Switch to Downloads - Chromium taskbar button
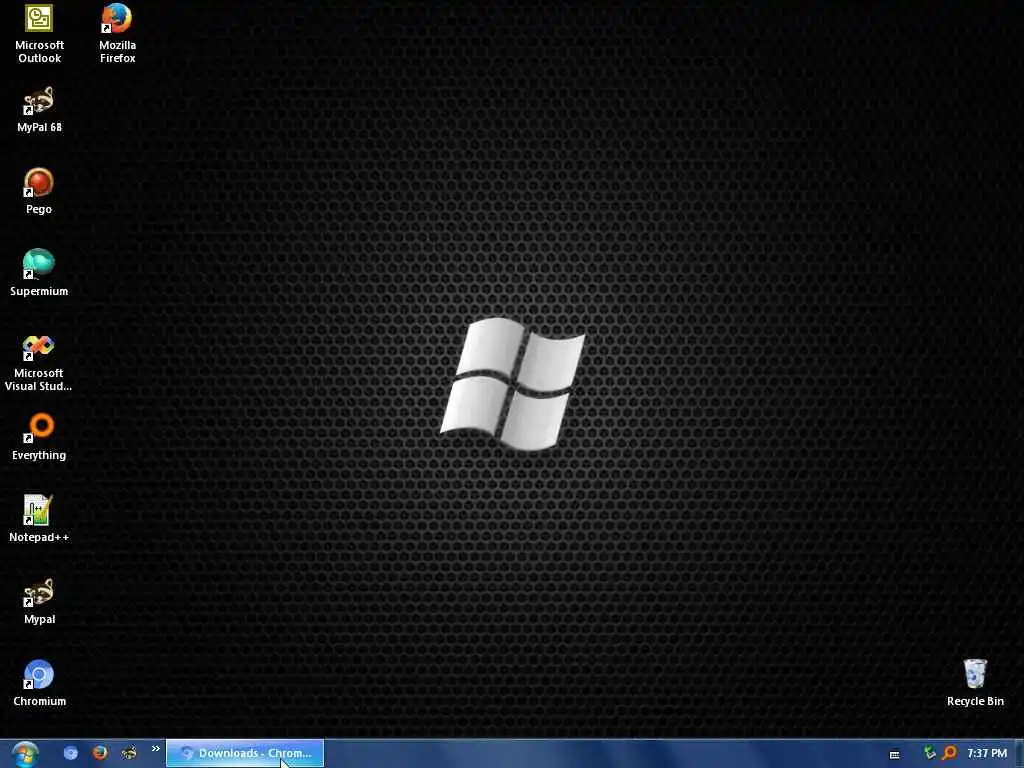This screenshot has width=1024, height=768. (x=245, y=753)
